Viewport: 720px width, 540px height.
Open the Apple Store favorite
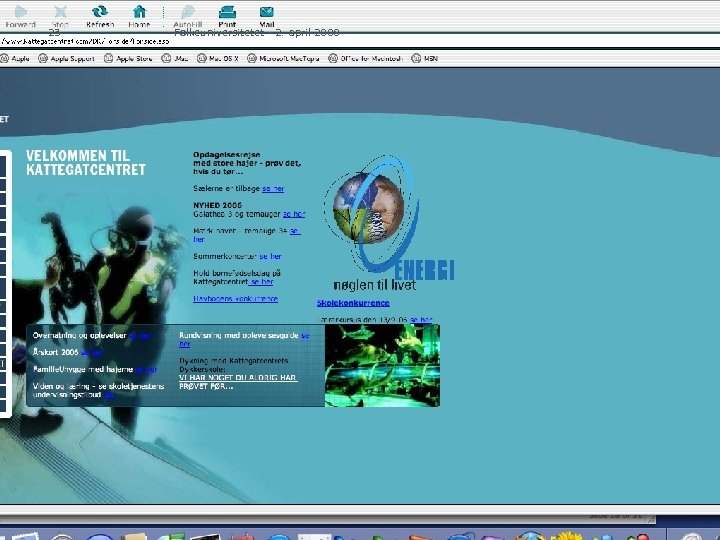coord(128,58)
